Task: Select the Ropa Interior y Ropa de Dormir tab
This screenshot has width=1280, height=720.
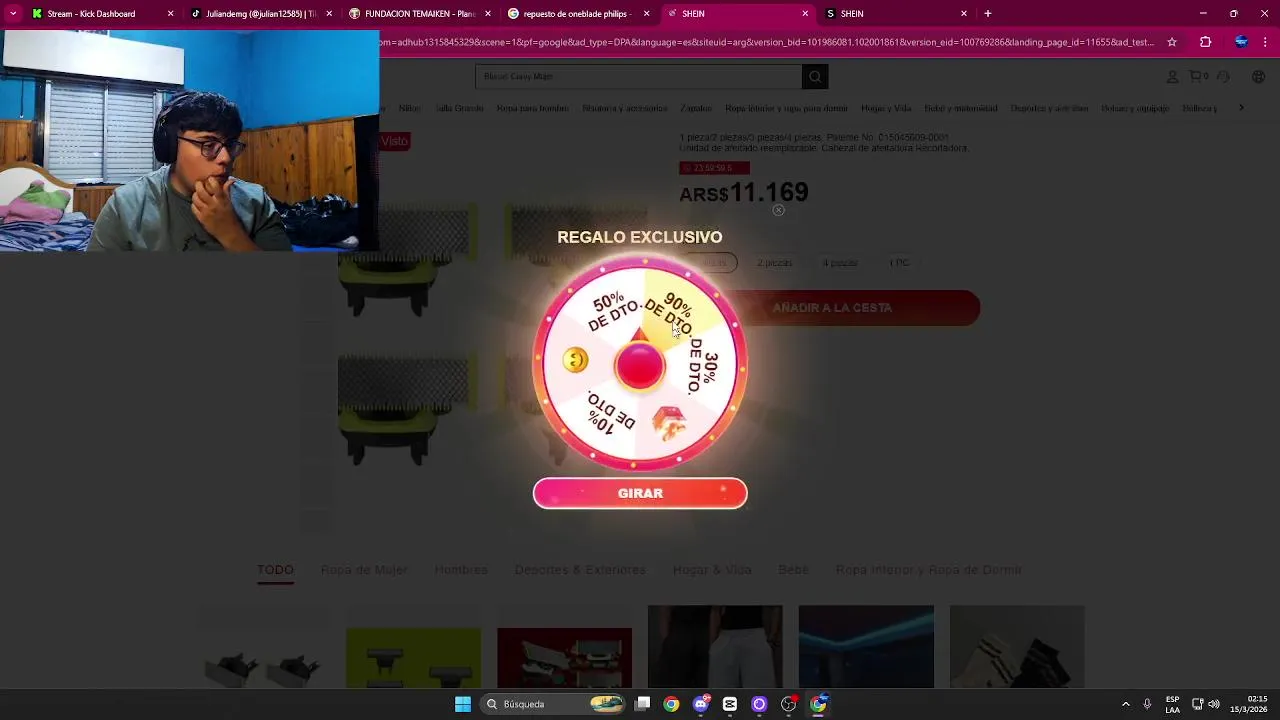Action: 929,570
